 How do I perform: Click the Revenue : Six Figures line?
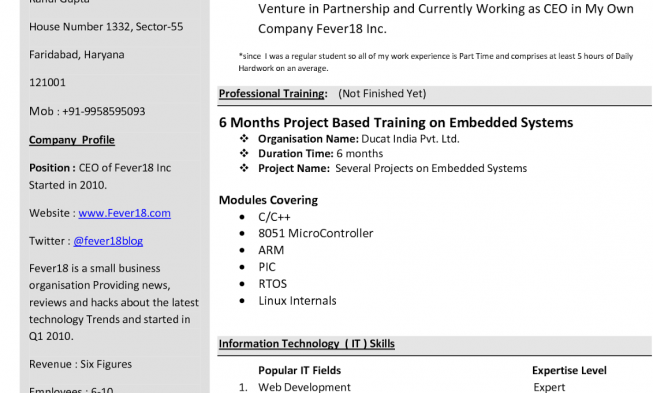click(x=80, y=364)
